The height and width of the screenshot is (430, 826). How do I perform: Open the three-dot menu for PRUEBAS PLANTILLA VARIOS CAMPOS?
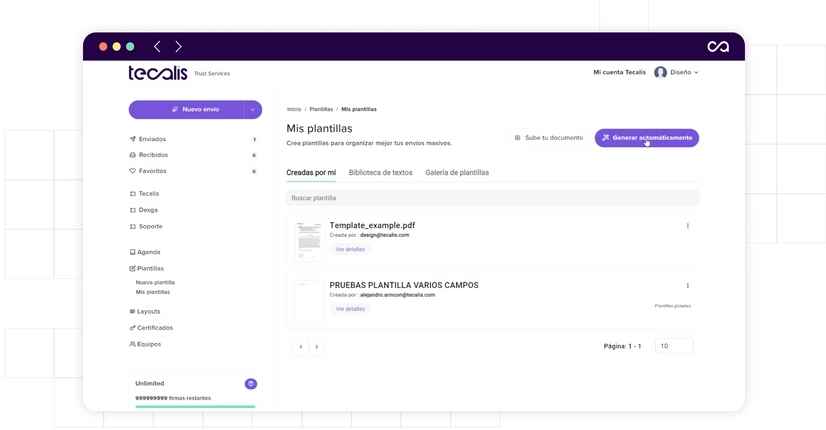[687, 286]
